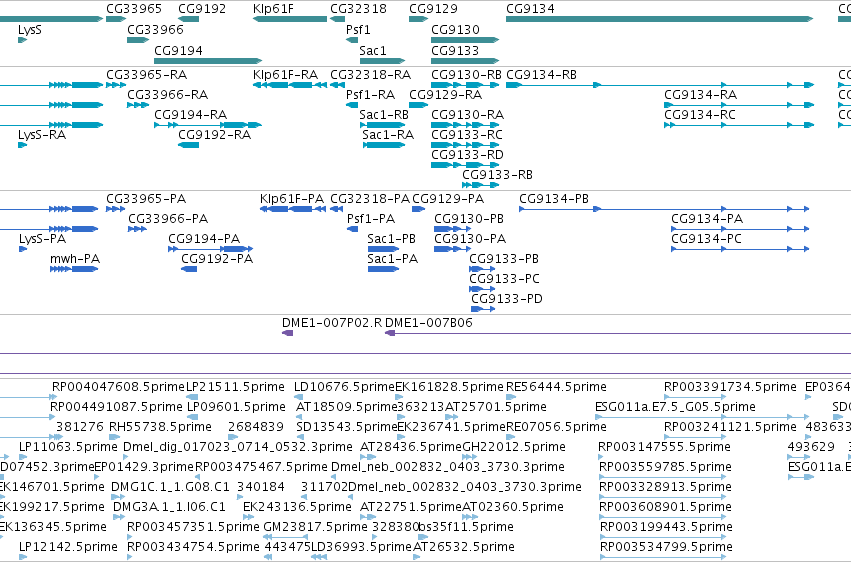The height and width of the screenshot is (562, 851).
Task: Click the CG32318-RA transcript label
Action: pos(371,74)
